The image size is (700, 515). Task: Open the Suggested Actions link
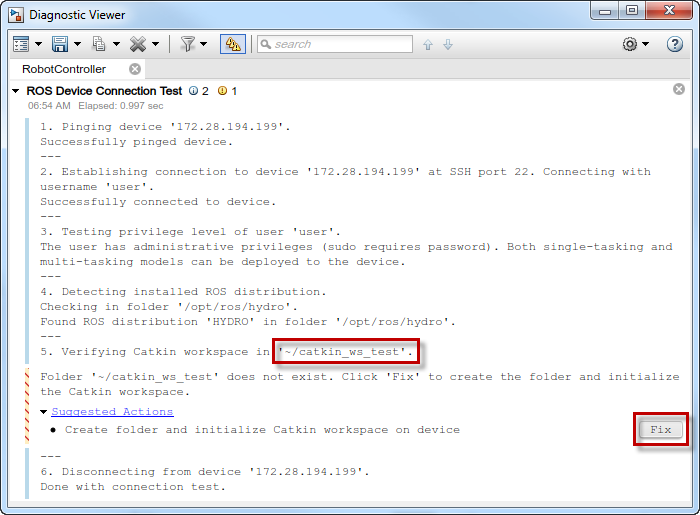point(112,411)
